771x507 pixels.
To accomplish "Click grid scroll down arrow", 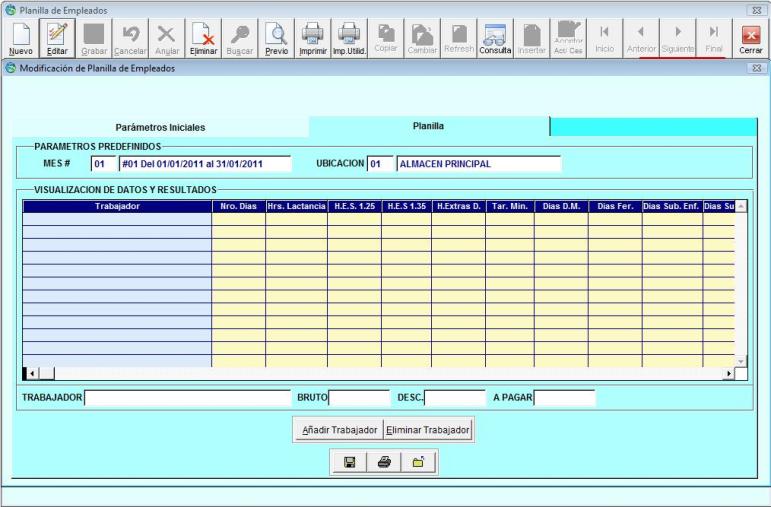I will [x=741, y=361].
